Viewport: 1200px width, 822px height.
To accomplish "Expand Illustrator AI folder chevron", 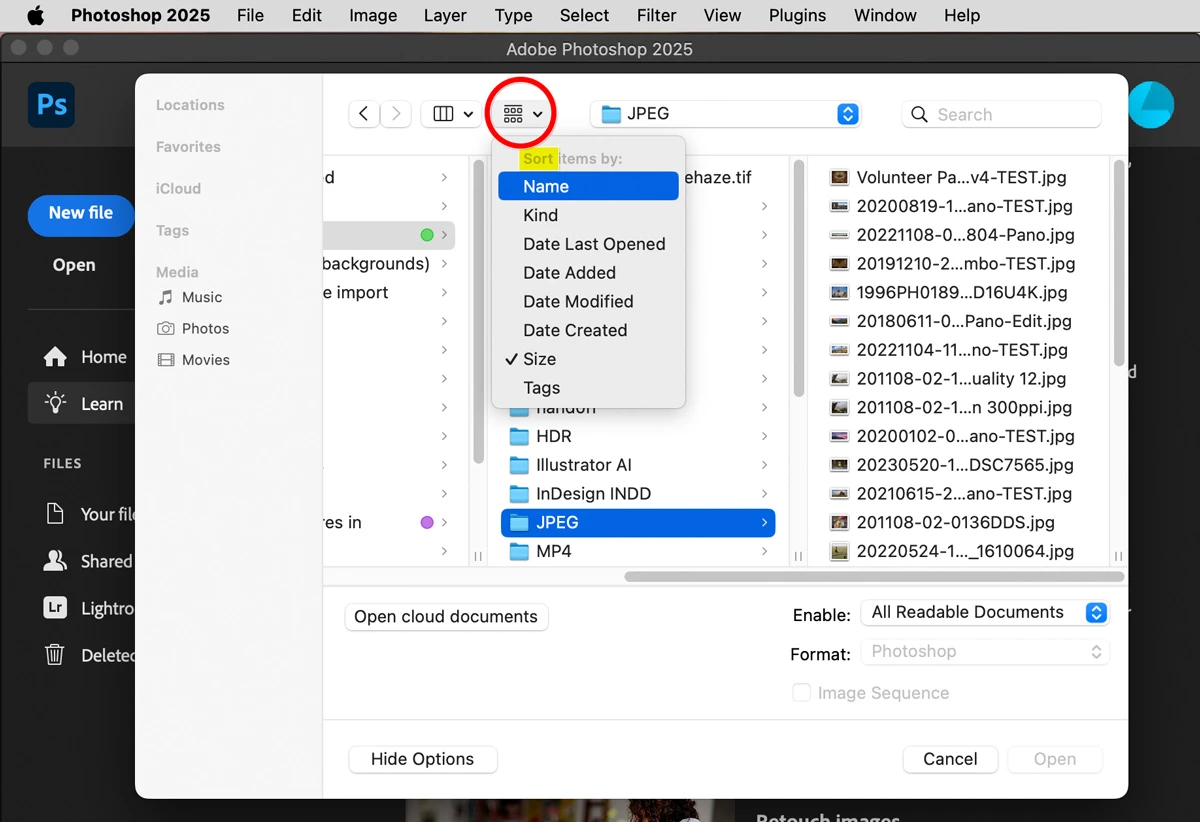I will tap(764, 465).
